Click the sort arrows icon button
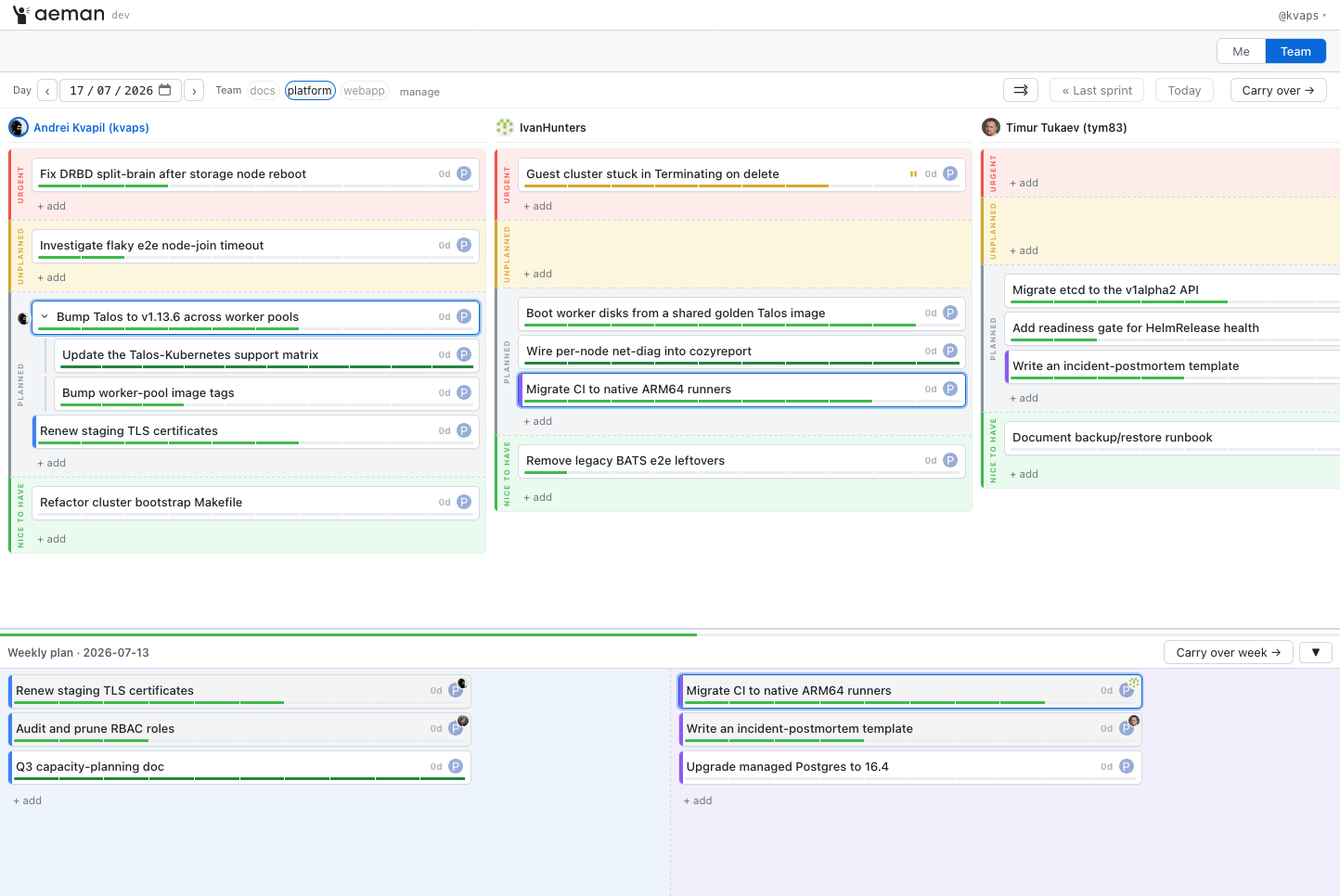The width and height of the screenshot is (1340, 896). 1021,90
